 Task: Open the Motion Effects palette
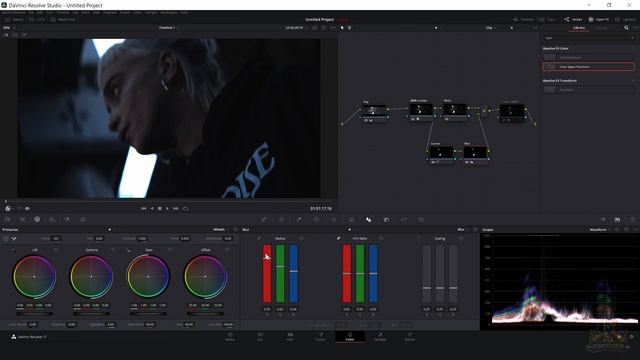[x=83, y=220]
